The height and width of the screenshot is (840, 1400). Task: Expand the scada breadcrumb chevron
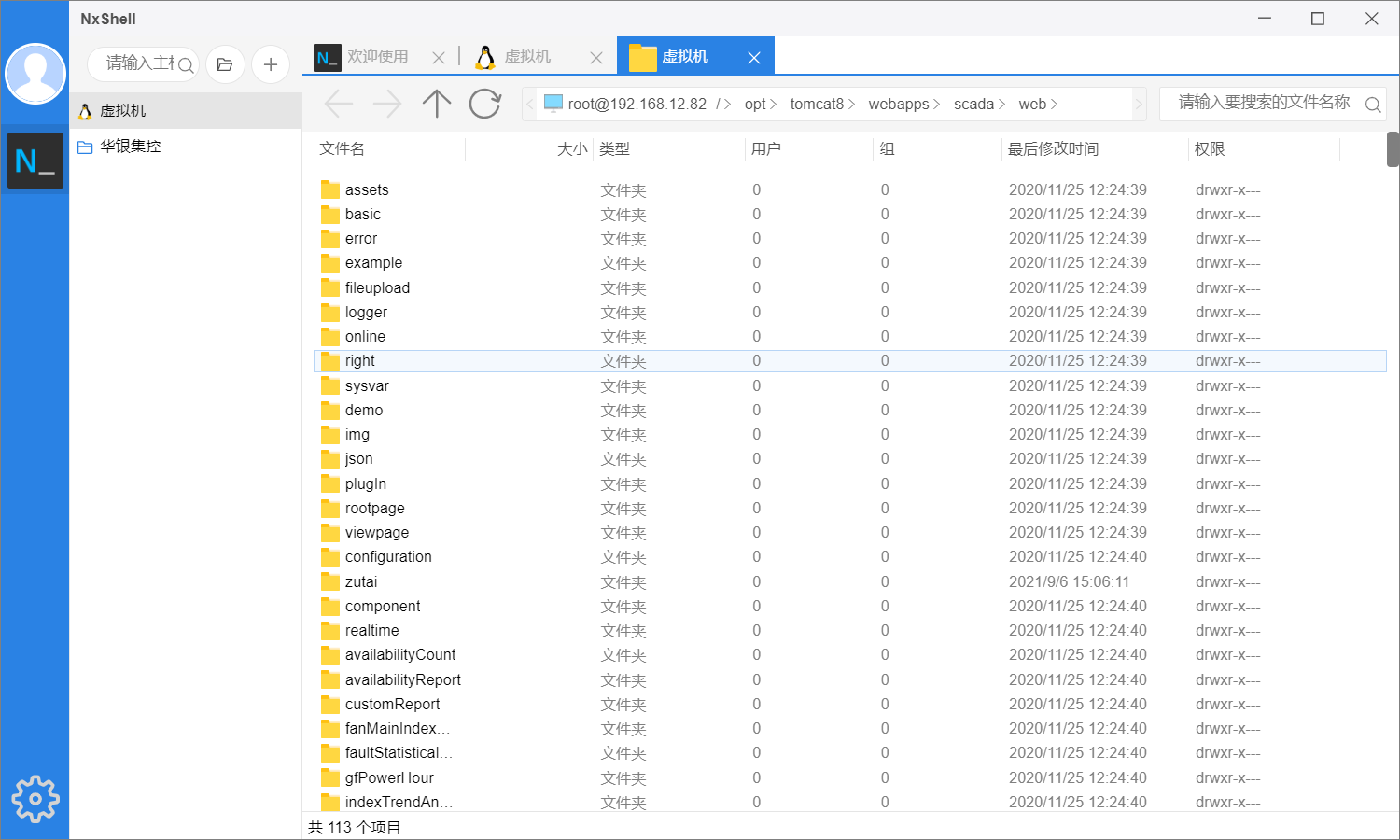click(1003, 104)
